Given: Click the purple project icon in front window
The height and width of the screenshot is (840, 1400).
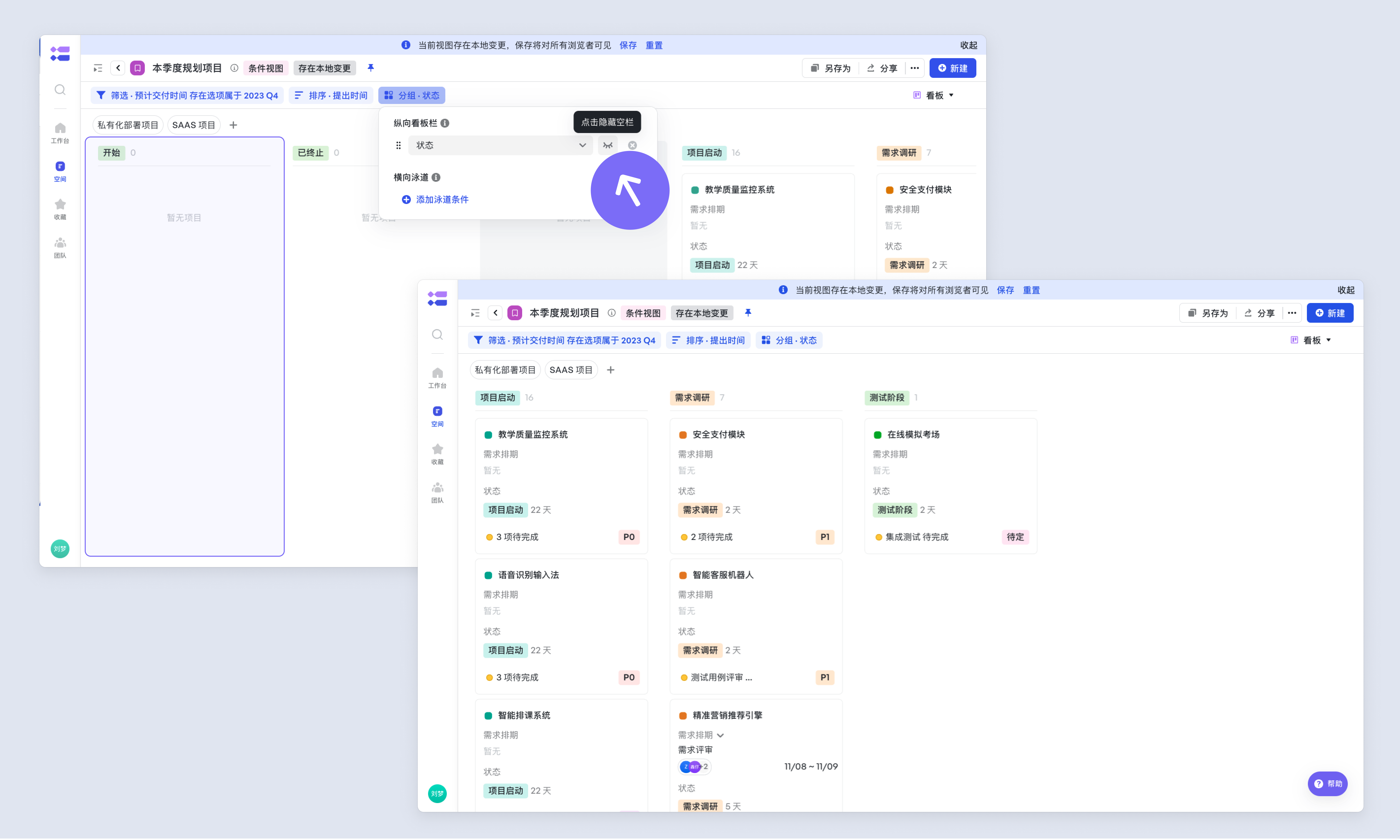Looking at the screenshot, I should [x=515, y=313].
